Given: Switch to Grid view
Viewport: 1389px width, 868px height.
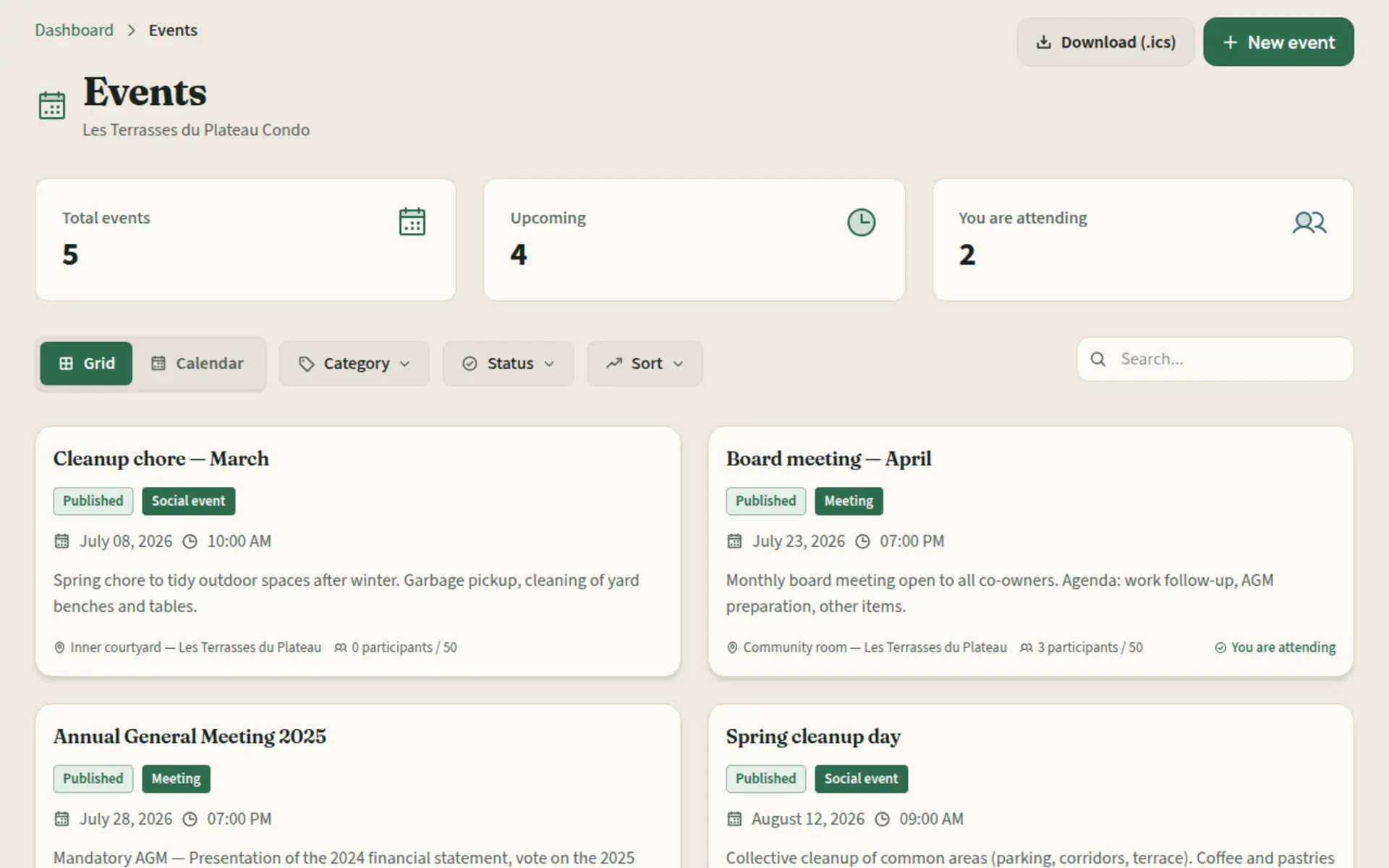Looking at the screenshot, I should coord(86,363).
